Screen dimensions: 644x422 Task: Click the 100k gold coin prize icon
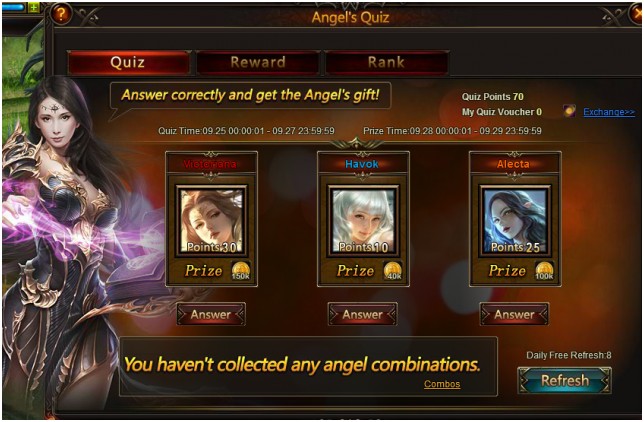(x=544, y=271)
